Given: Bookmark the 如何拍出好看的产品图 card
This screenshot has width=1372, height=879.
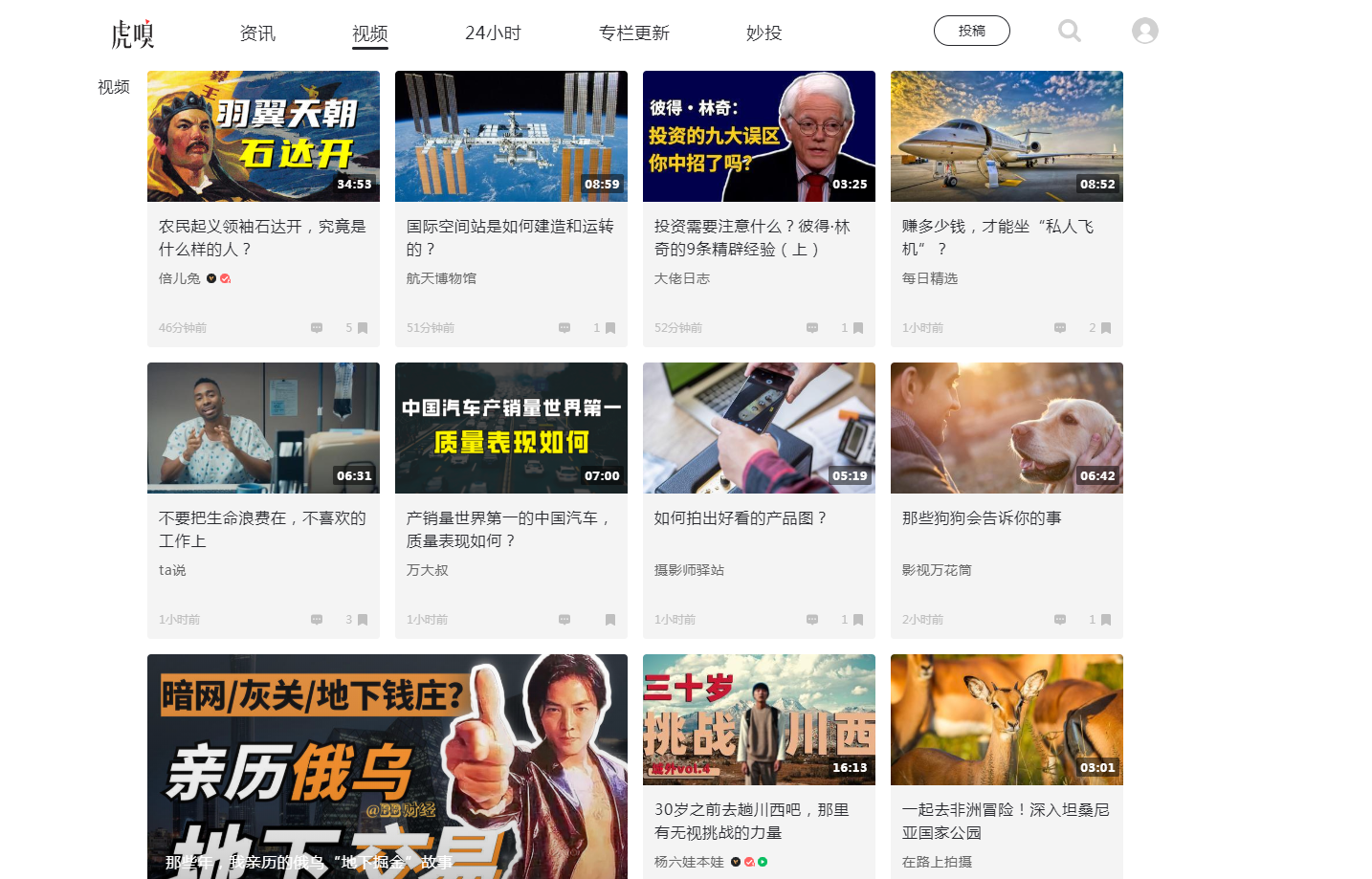Looking at the screenshot, I should [858, 620].
